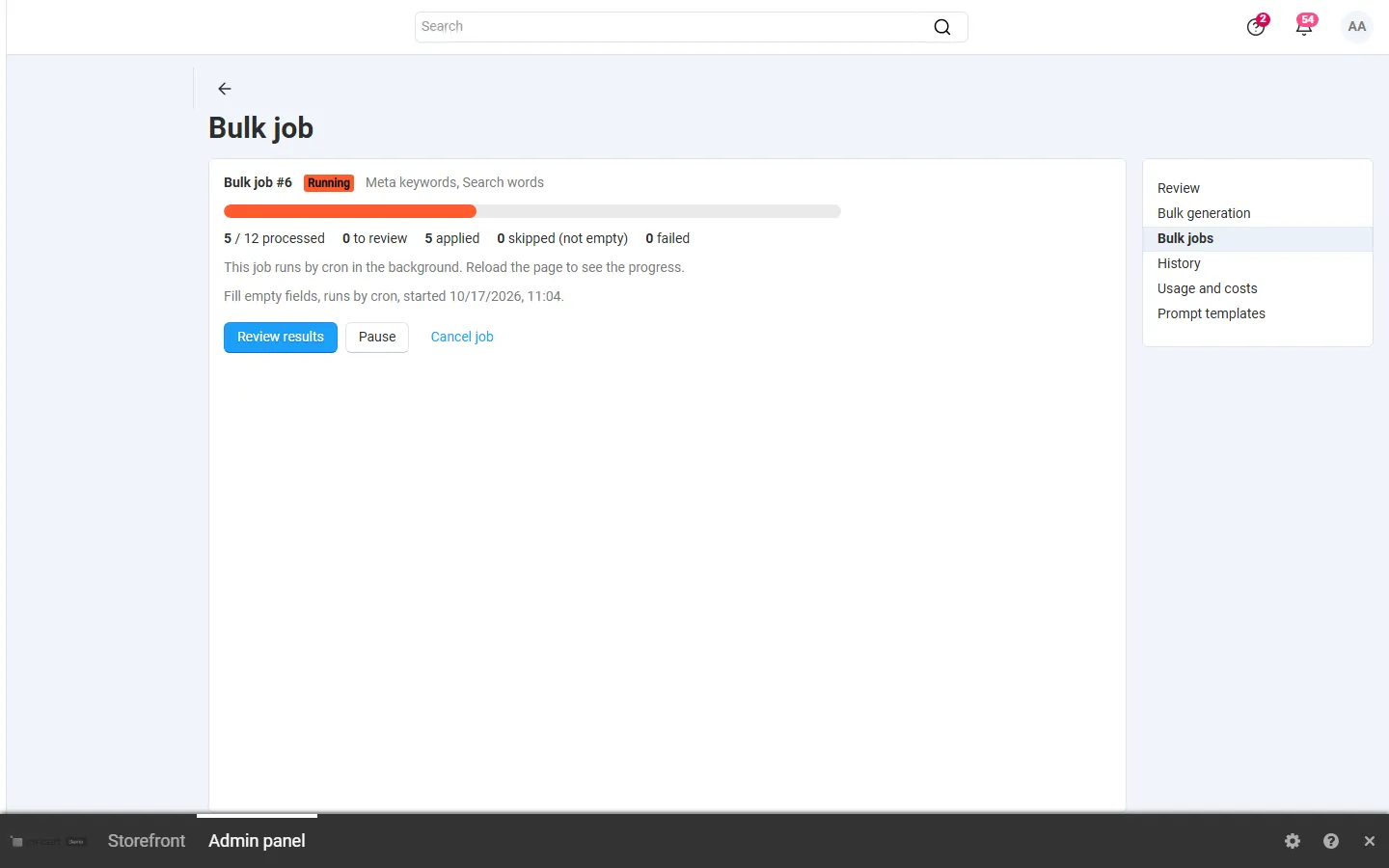Image resolution: width=1389 pixels, height=868 pixels.
Task: Close the bottom bar with X icon
Action: [1369, 841]
